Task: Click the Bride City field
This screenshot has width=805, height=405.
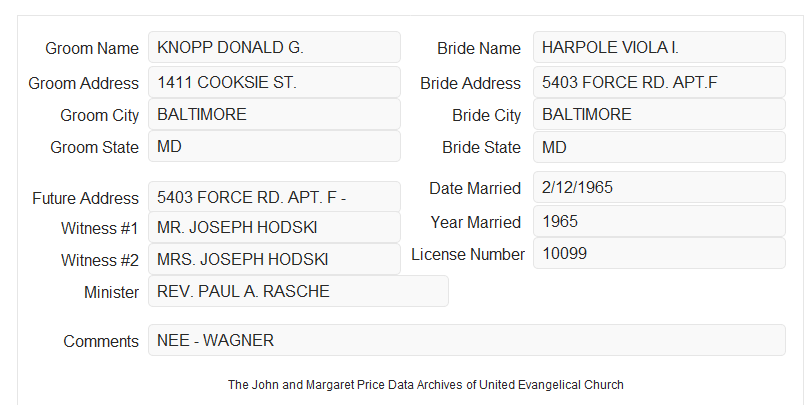Action: [x=659, y=114]
